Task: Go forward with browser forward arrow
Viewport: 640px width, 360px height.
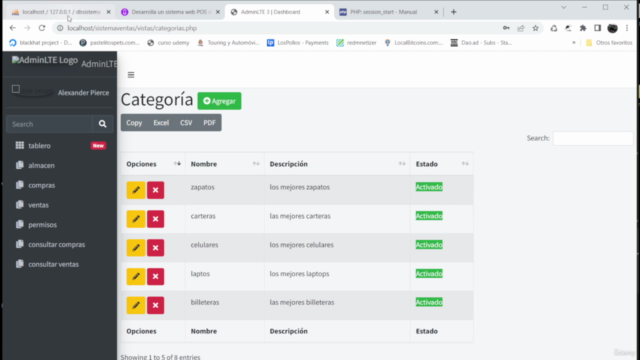Action: (x=27, y=28)
